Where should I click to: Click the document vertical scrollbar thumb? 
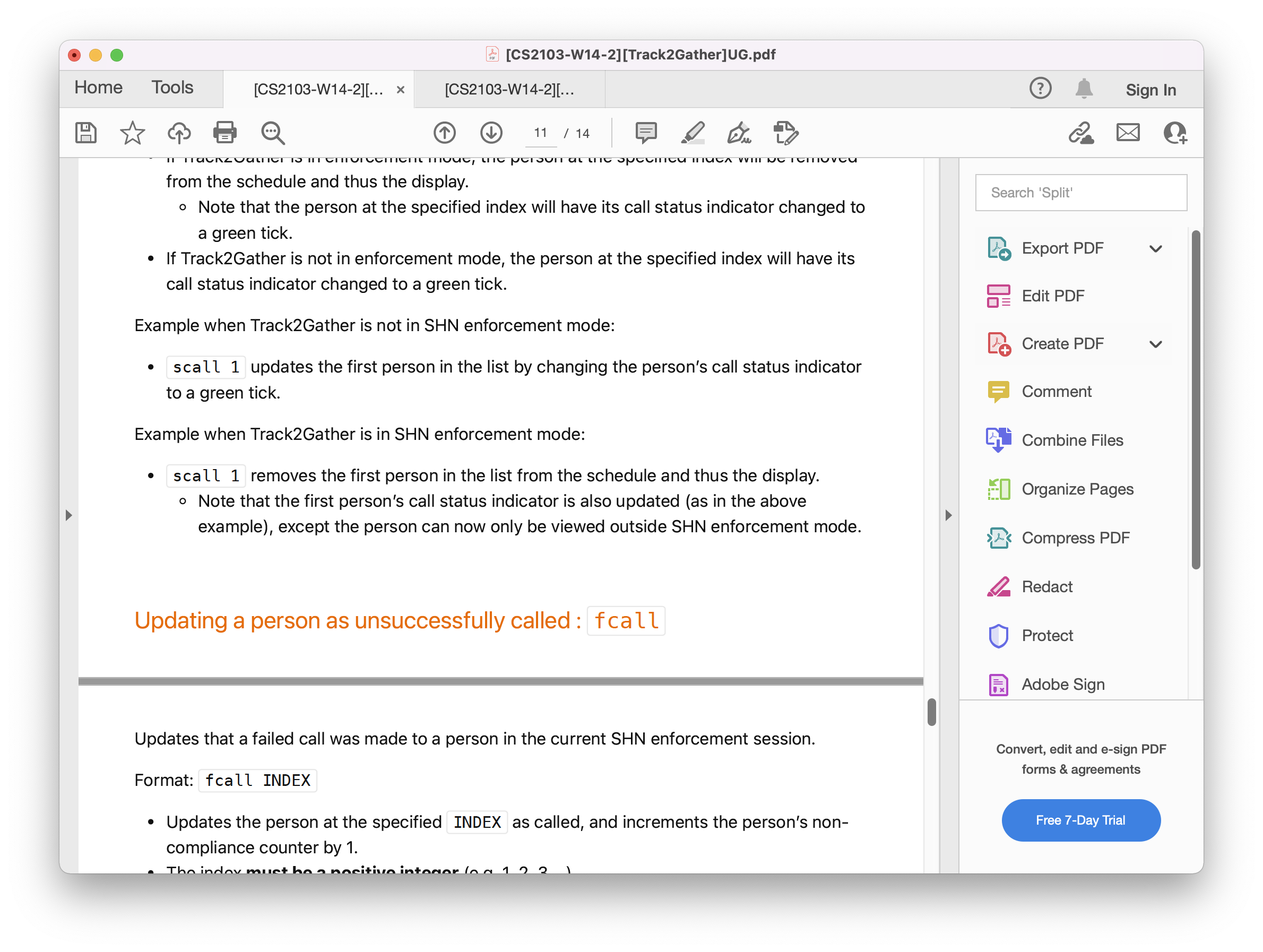click(x=931, y=712)
